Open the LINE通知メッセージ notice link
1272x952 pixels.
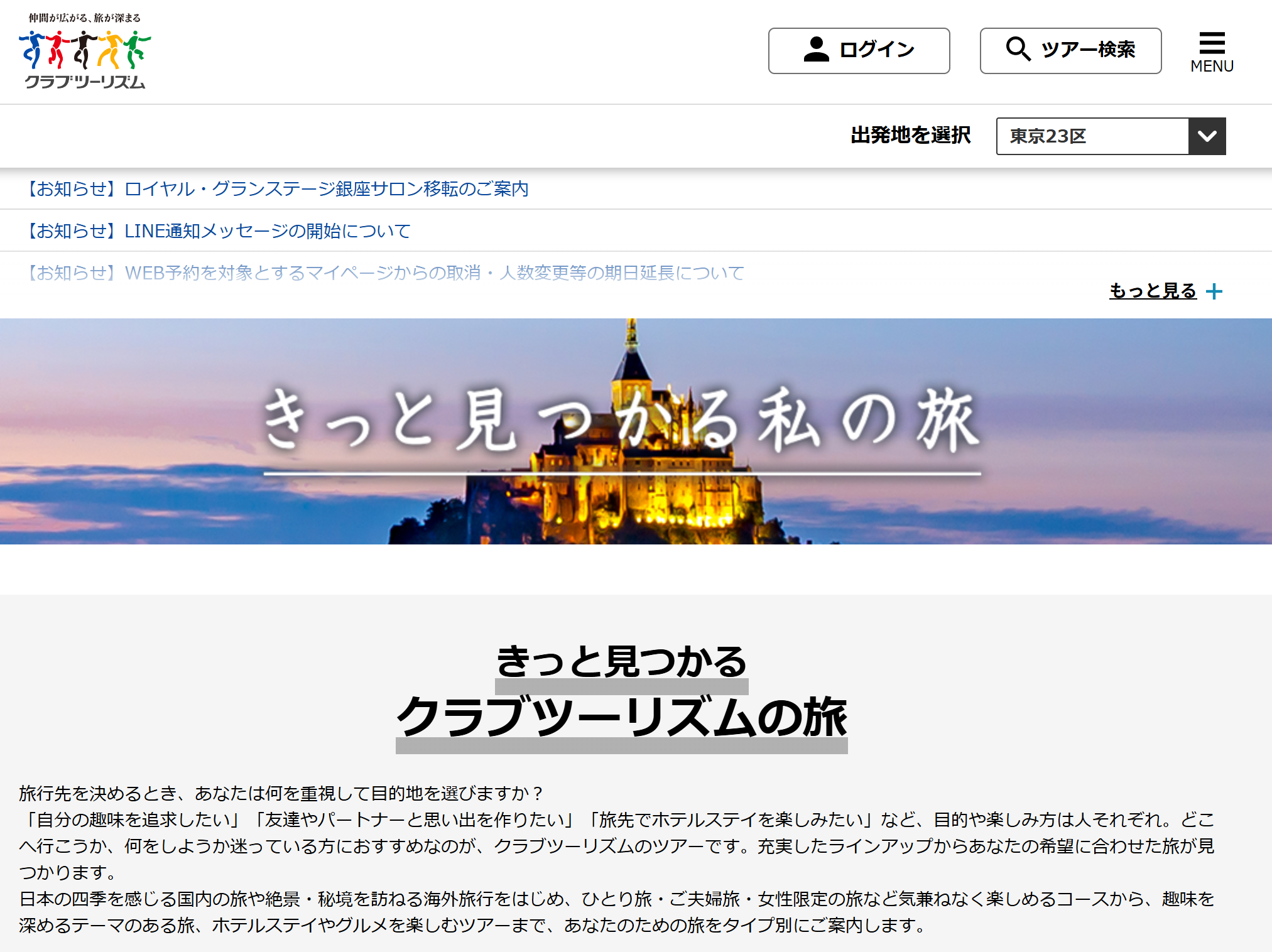[x=218, y=231]
